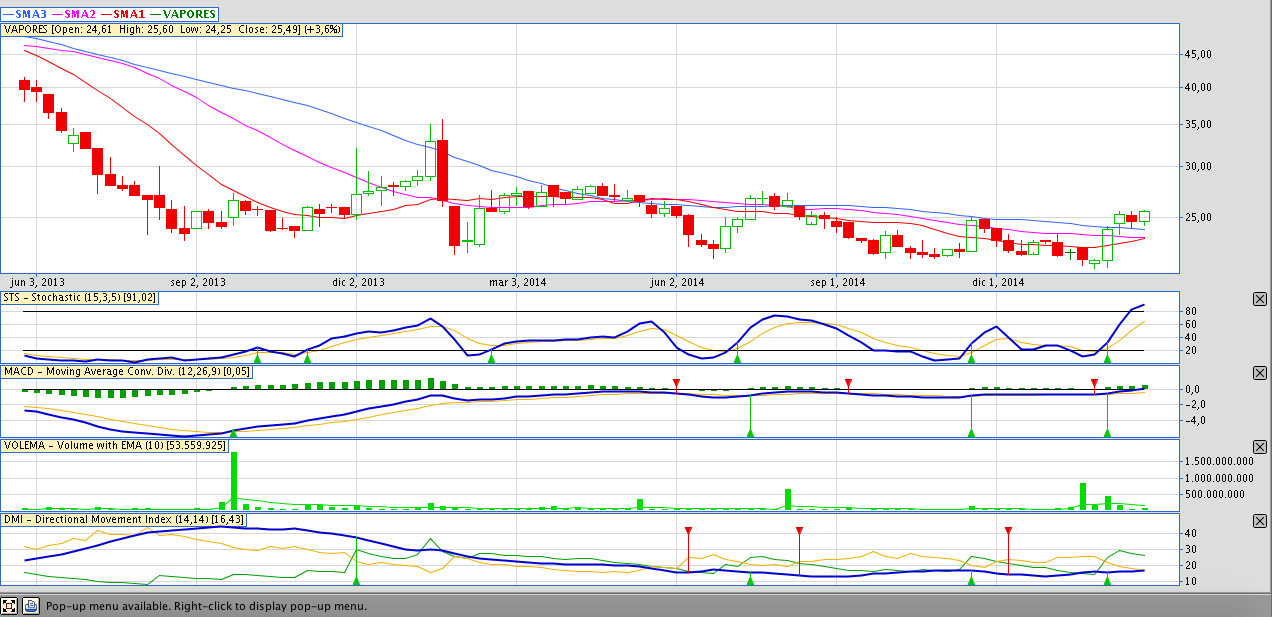This screenshot has height=617, width=1272.
Task: Close the DMI indicator panel
Action: (1260, 521)
